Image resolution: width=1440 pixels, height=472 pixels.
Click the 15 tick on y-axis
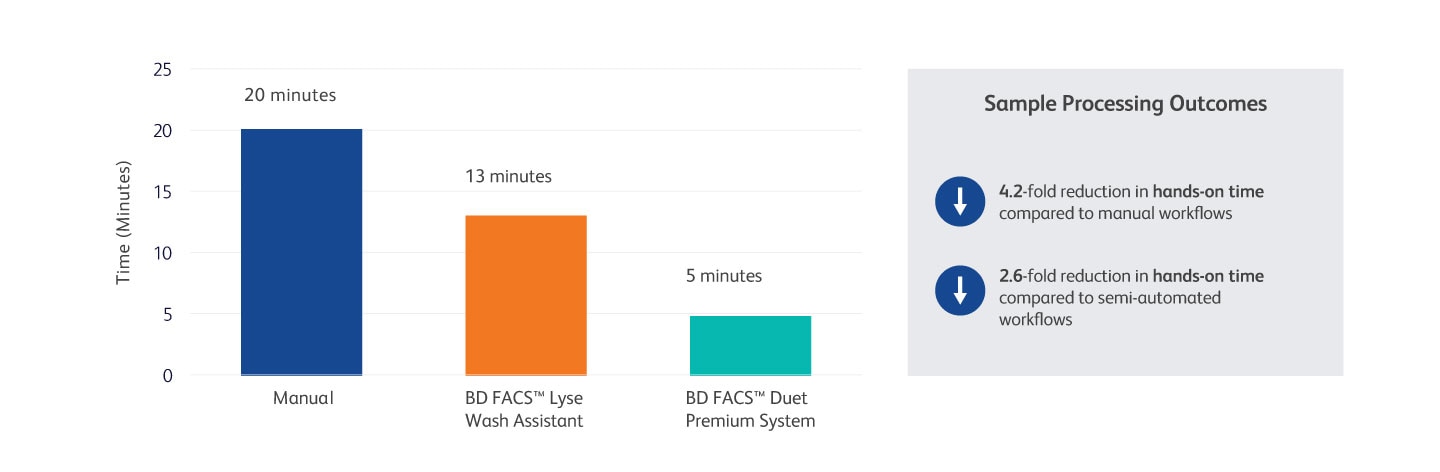(x=163, y=192)
